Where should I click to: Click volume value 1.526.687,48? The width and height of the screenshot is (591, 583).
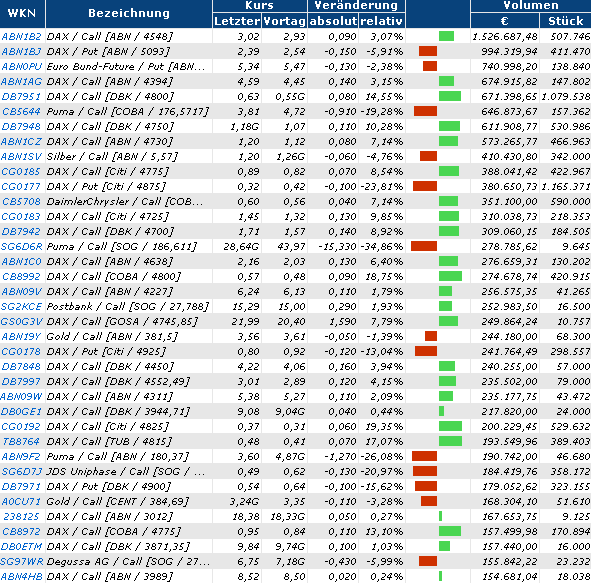pyautogui.click(x=505, y=37)
